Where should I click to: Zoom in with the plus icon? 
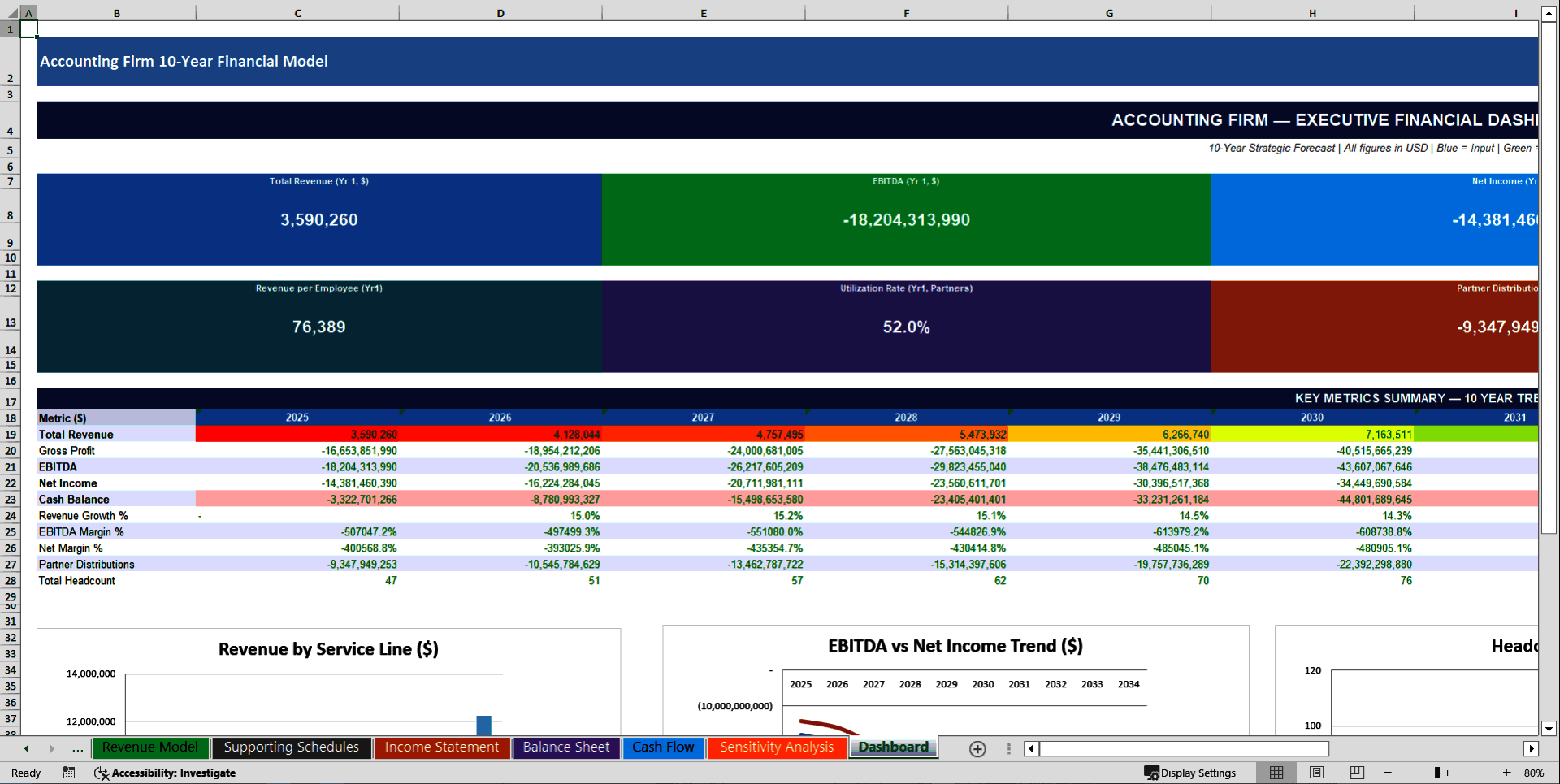tap(1507, 773)
